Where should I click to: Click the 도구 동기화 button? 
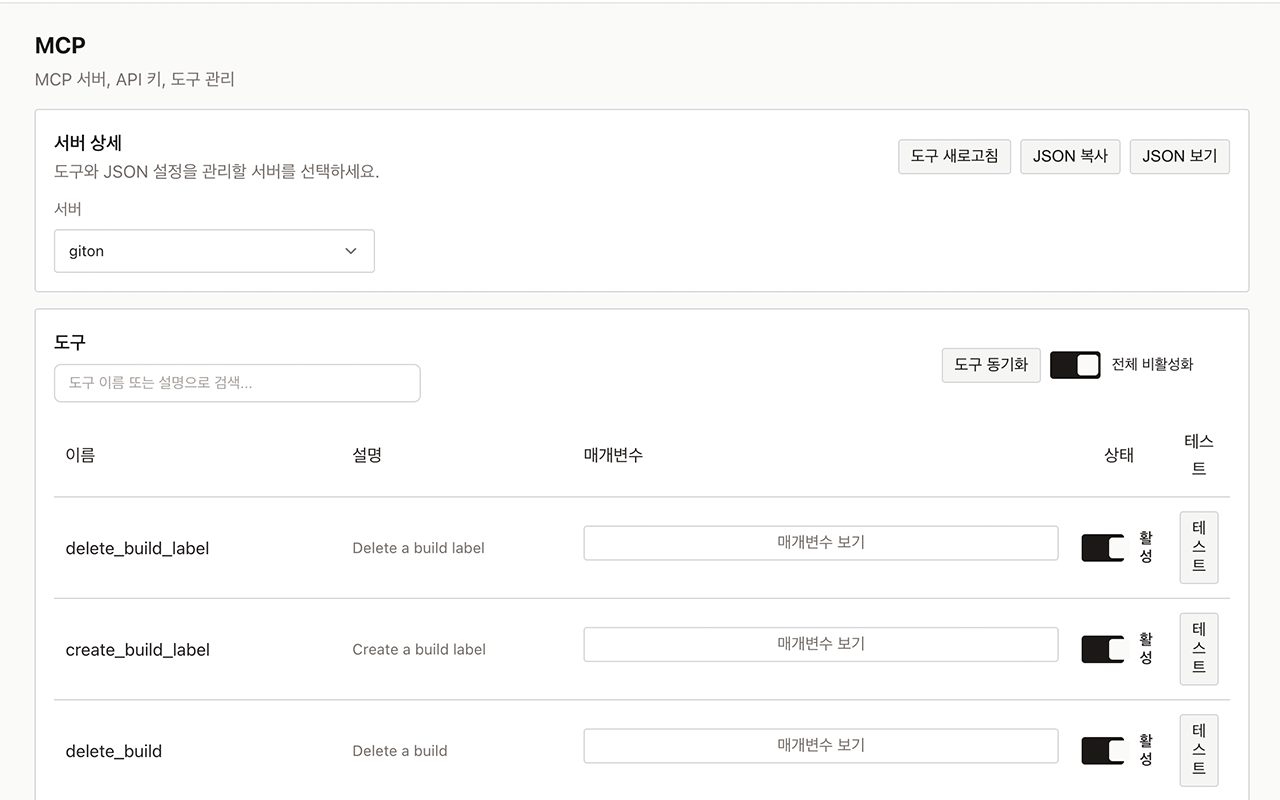(x=991, y=365)
